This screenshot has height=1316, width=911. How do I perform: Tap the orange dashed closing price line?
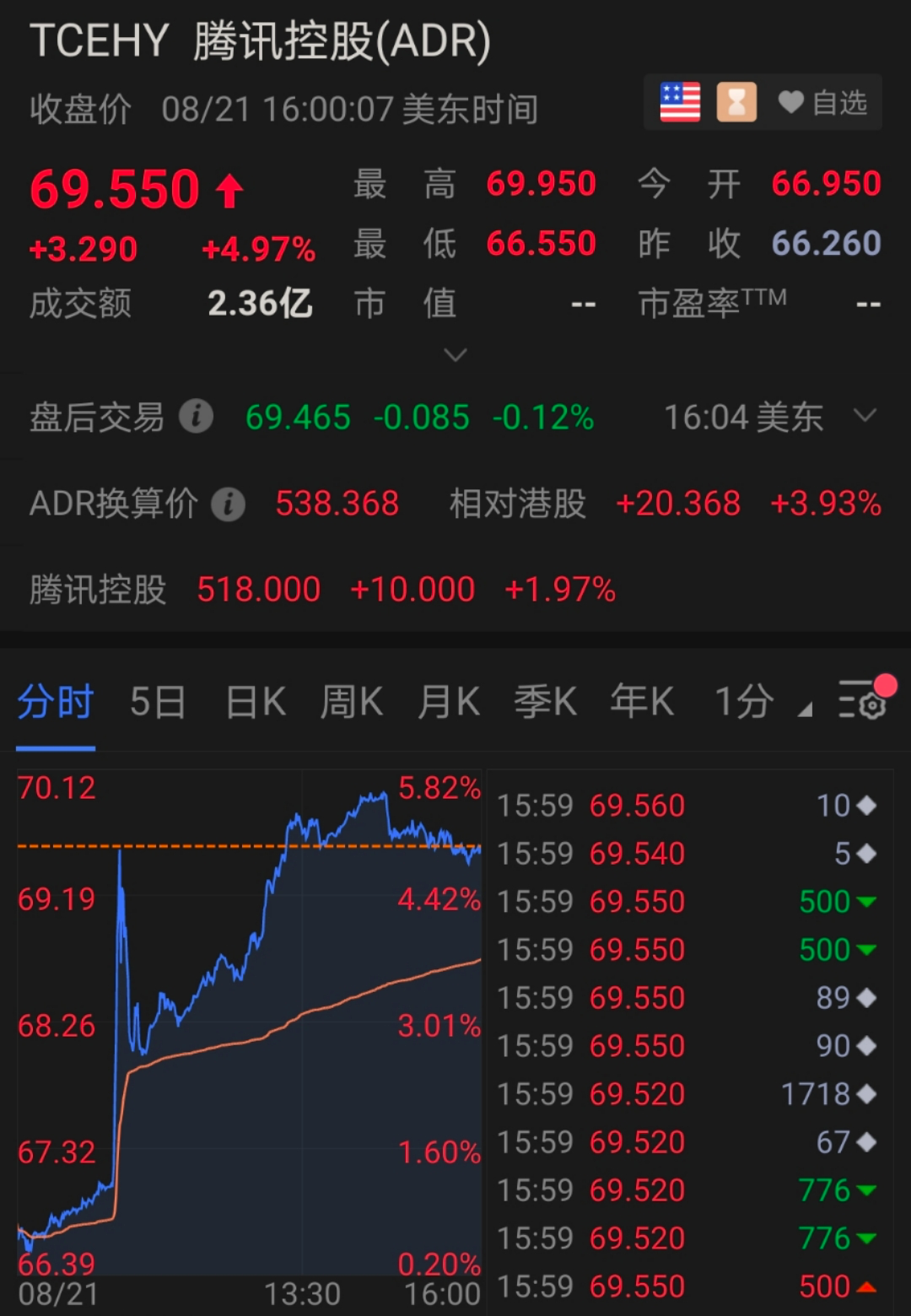[250, 846]
